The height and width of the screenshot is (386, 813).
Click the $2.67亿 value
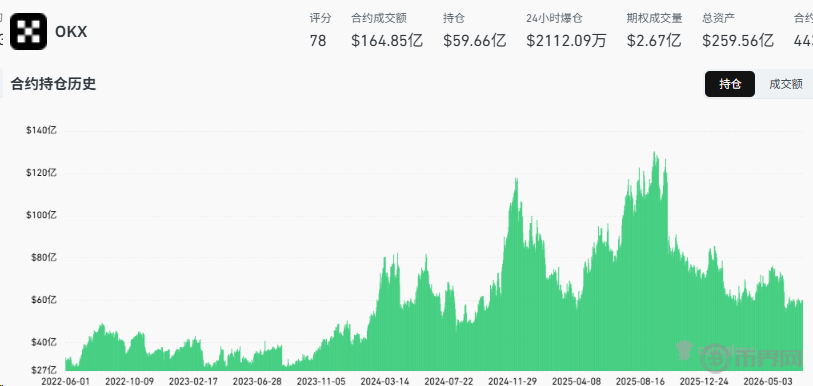654,40
